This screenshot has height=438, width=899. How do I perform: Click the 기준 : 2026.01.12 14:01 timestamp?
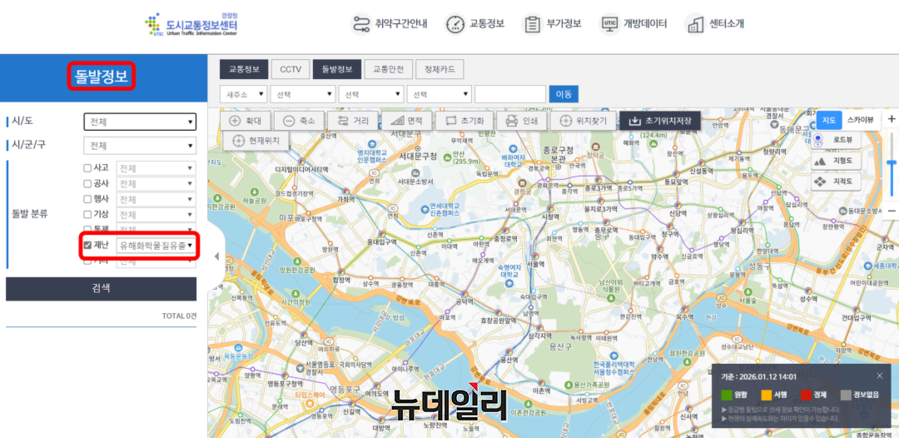759,377
